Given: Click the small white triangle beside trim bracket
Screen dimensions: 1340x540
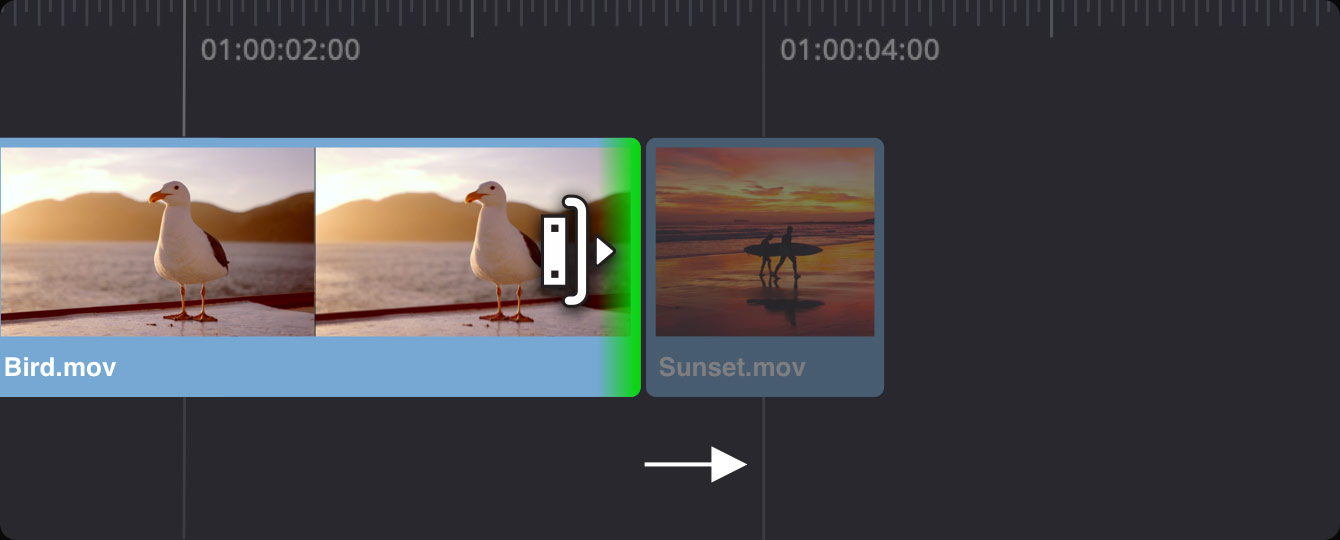Looking at the screenshot, I should 604,251.
